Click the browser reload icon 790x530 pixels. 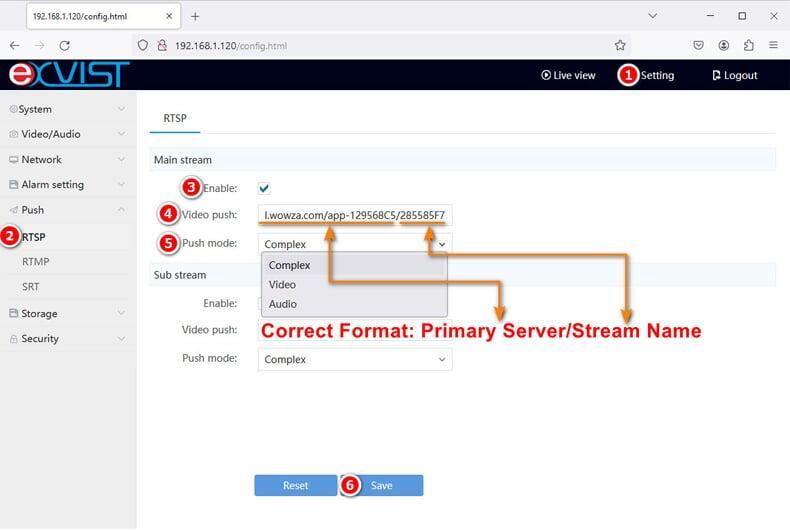point(65,45)
